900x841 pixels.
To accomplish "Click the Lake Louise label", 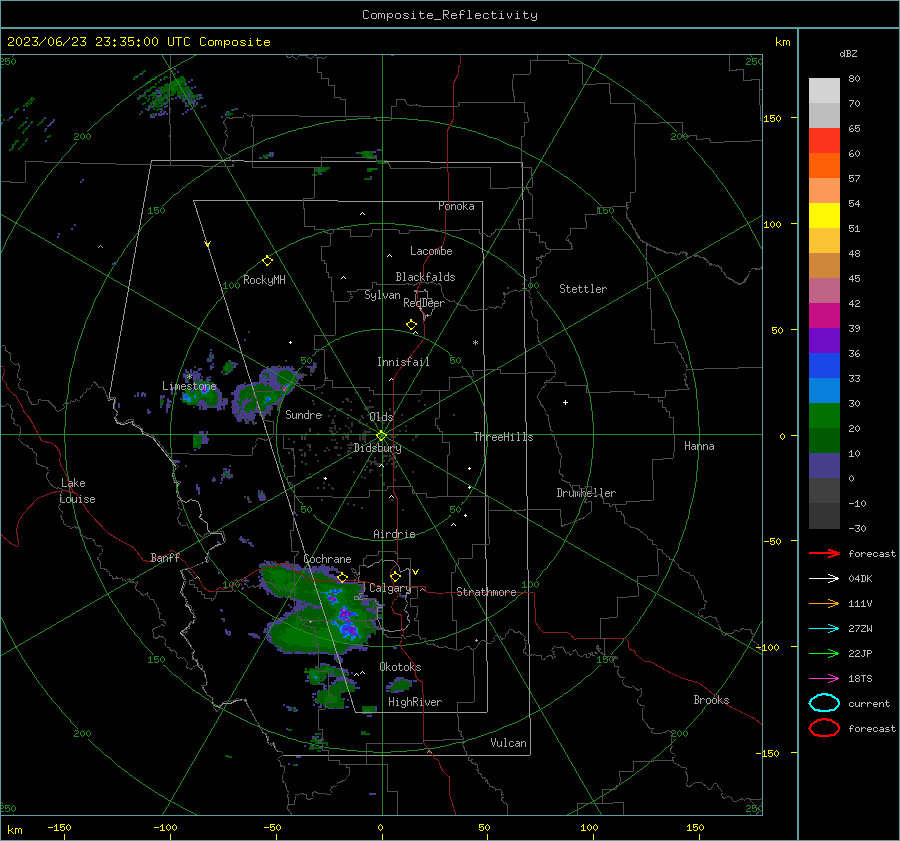I will pos(77,491).
